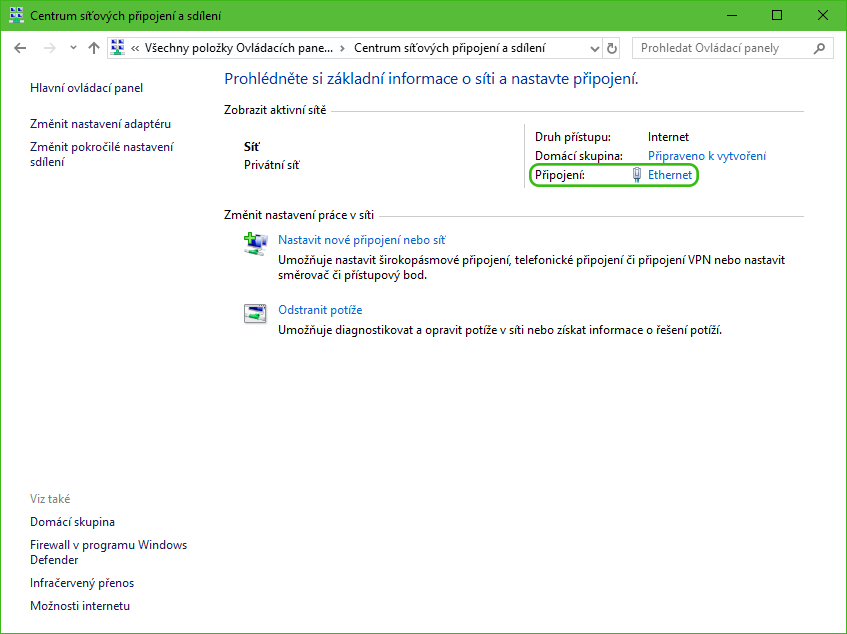Open 'Možnosti internetu' link
This screenshot has height=634, width=847.
[x=80, y=606]
